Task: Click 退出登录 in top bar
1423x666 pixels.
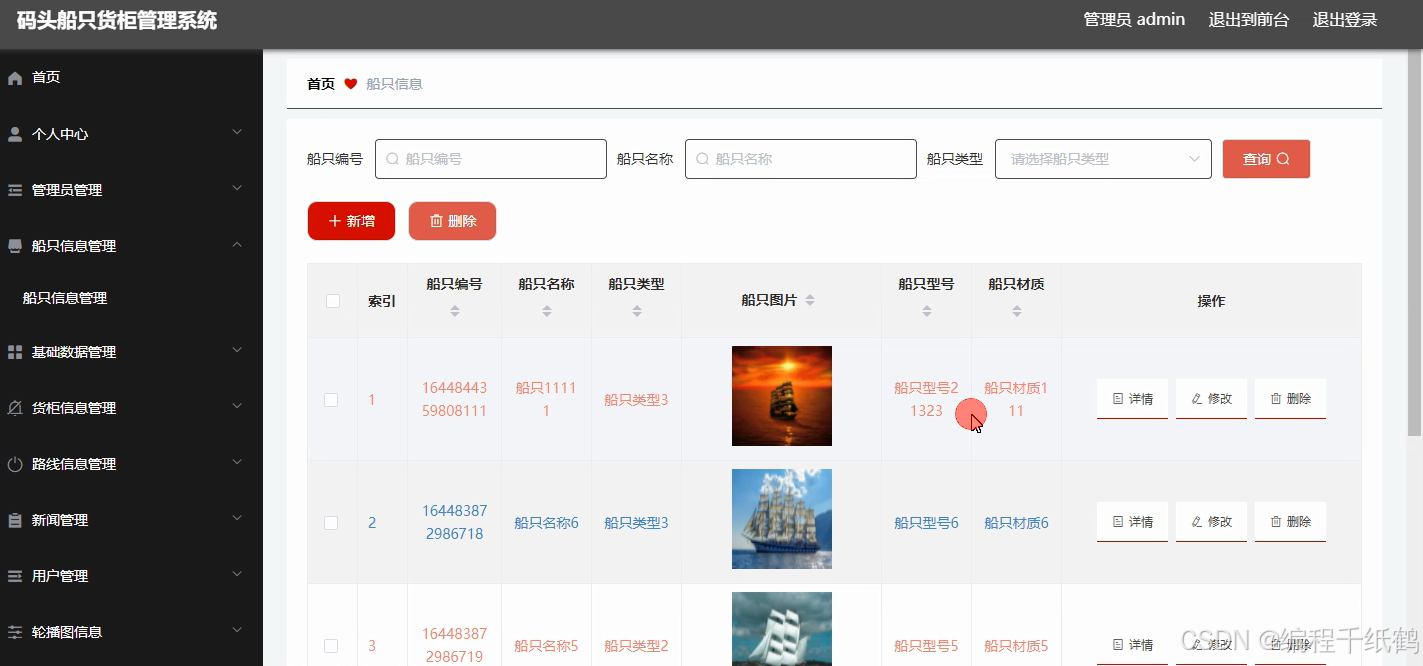Action: coord(1345,20)
